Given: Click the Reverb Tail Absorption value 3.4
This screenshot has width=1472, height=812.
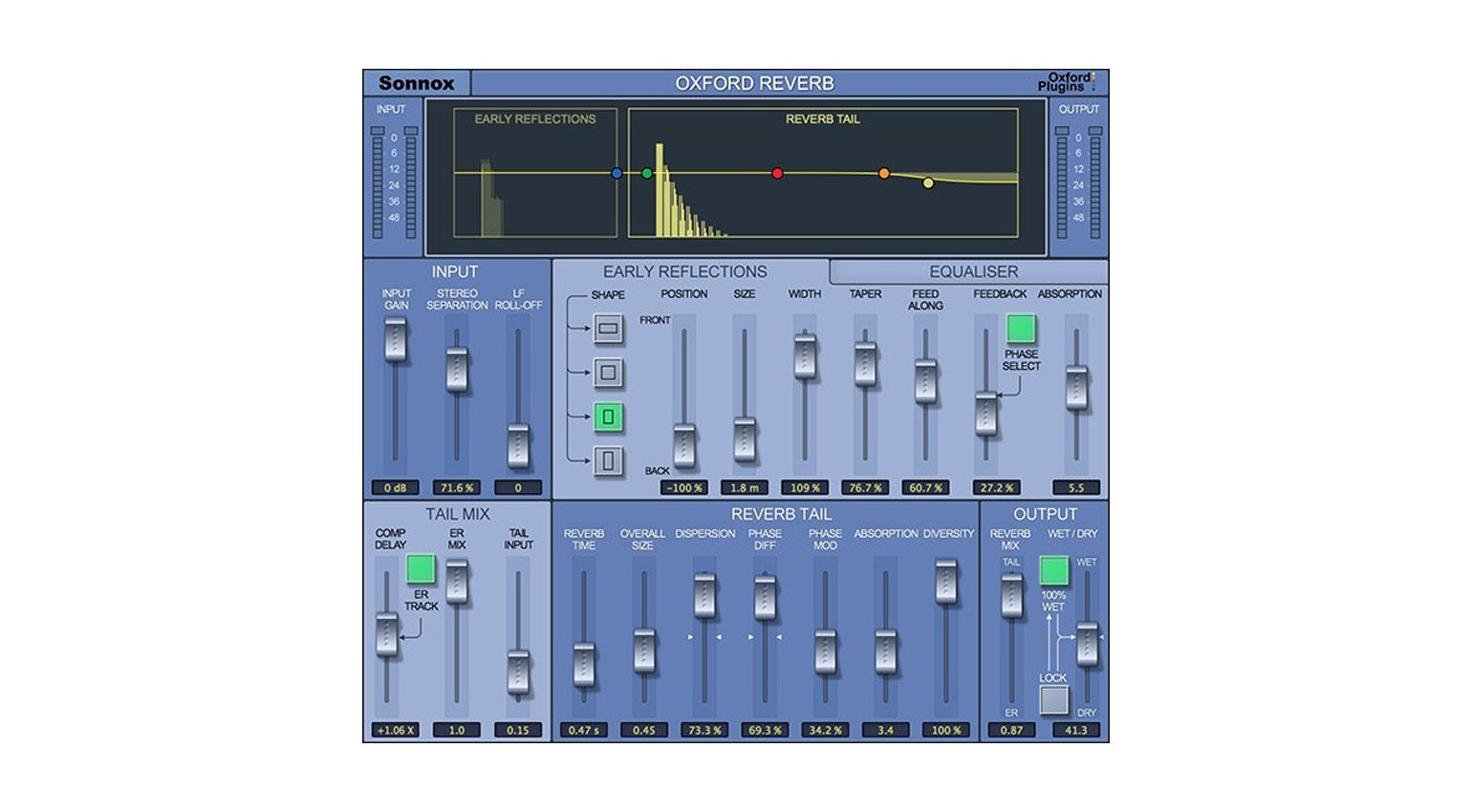Looking at the screenshot, I should tap(886, 731).
